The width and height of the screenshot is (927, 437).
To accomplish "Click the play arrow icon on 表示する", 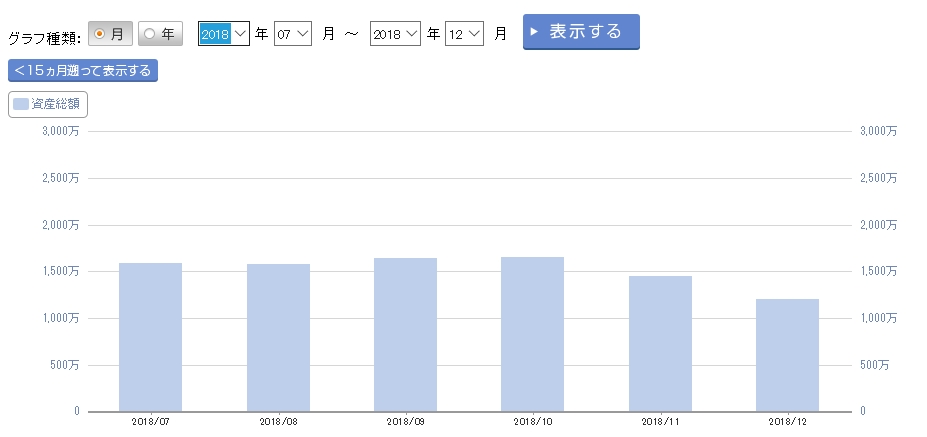I will tap(535, 32).
